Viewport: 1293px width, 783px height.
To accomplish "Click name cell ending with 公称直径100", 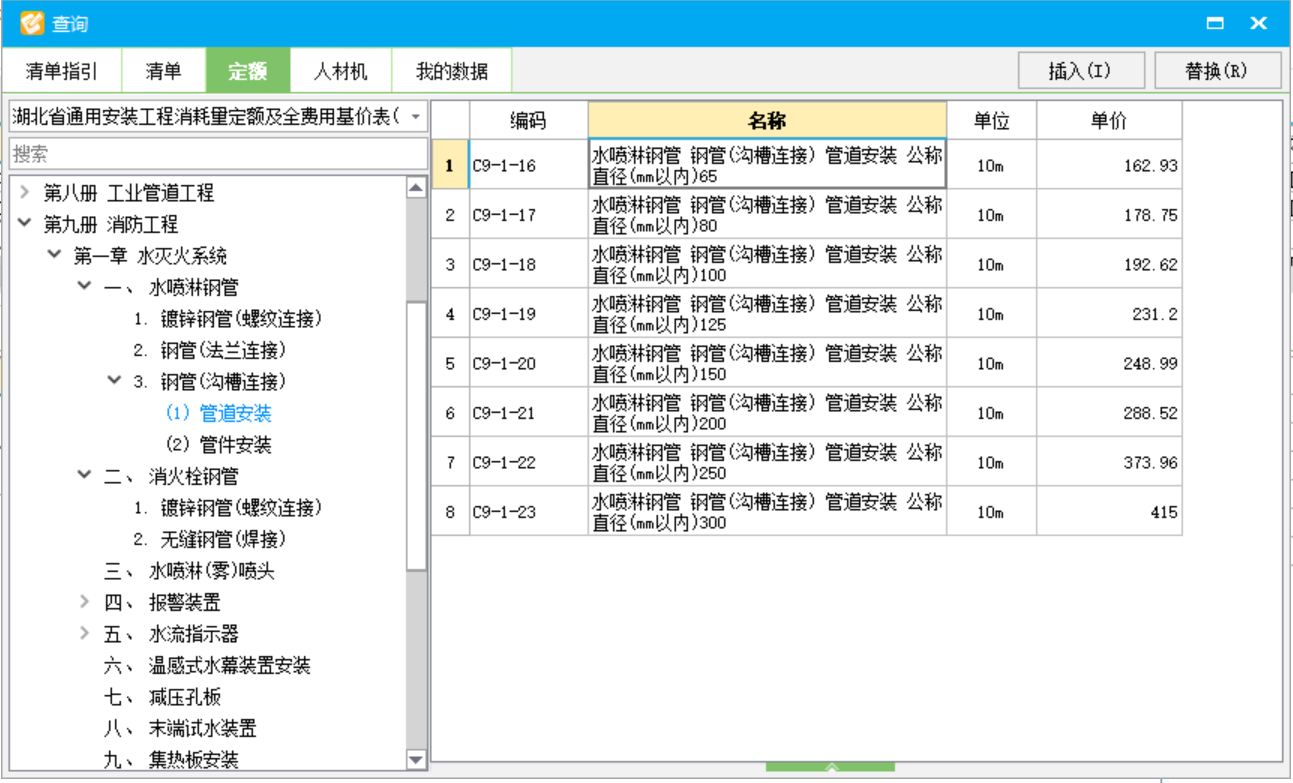I will pyautogui.click(x=767, y=264).
